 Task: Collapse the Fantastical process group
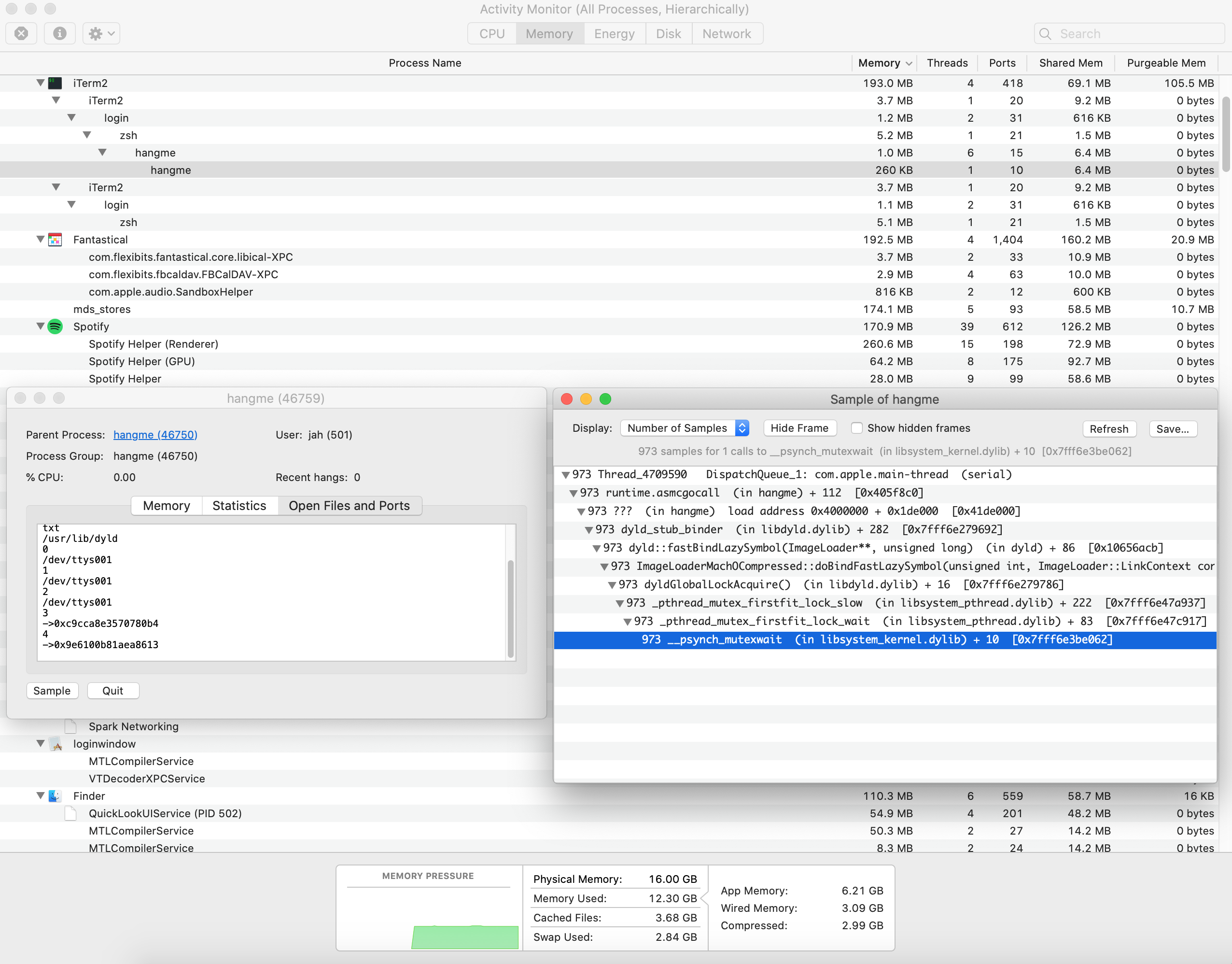(x=40, y=239)
